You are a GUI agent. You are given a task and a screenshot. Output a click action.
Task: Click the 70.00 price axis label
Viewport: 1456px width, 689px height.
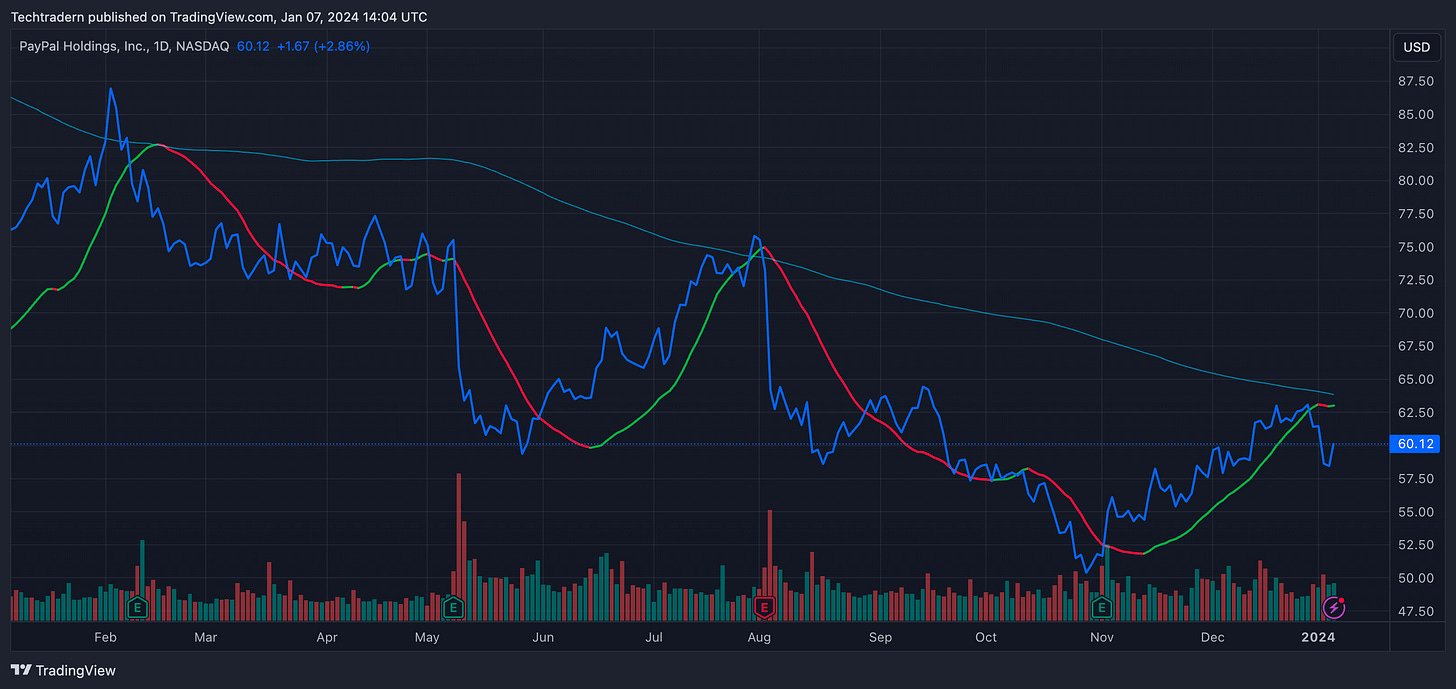click(x=1416, y=313)
